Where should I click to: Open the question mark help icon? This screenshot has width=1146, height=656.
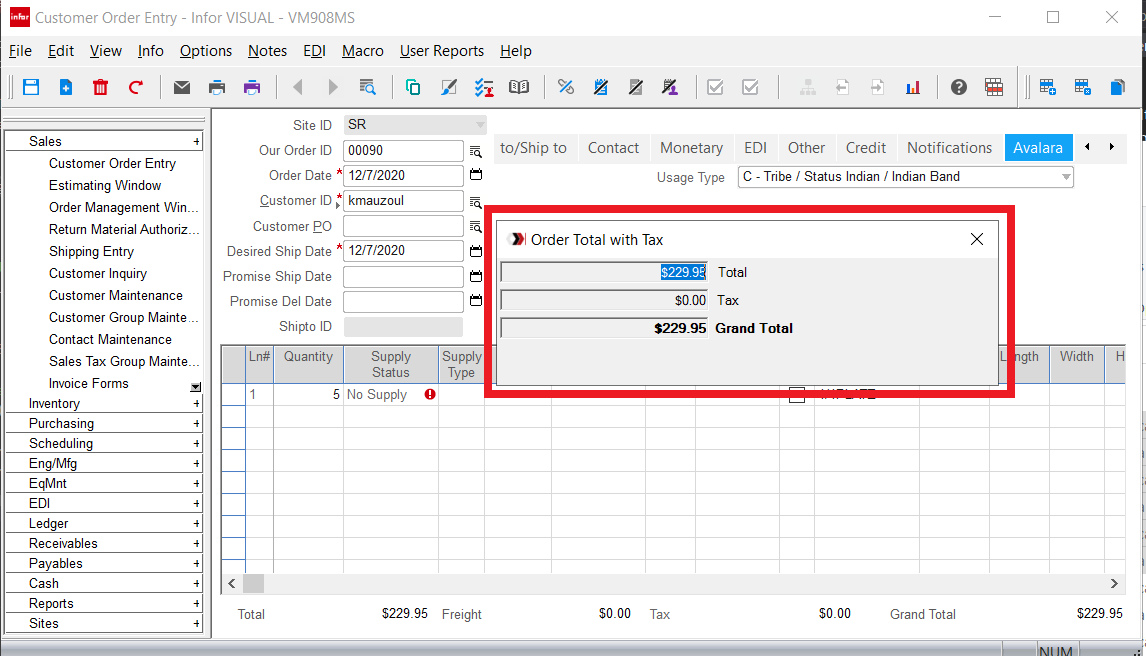tap(959, 87)
